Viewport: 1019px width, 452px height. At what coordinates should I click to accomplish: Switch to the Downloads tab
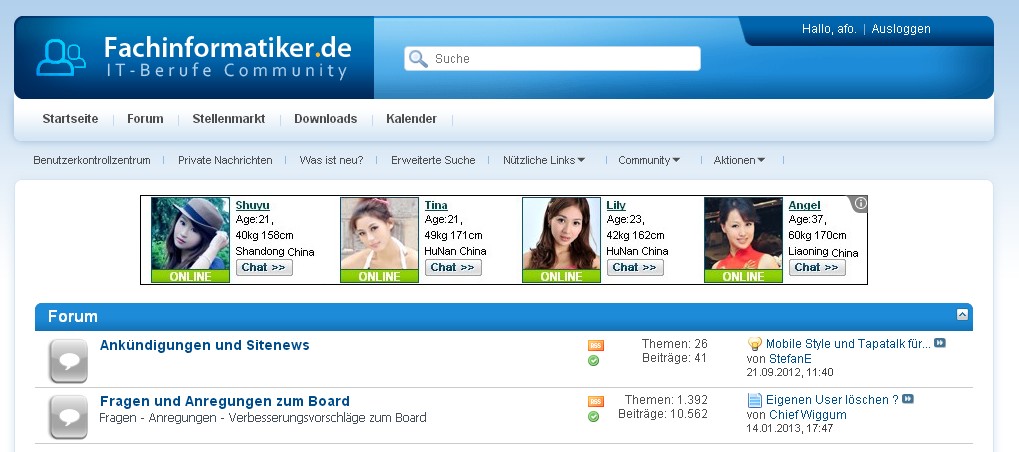[x=326, y=119]
